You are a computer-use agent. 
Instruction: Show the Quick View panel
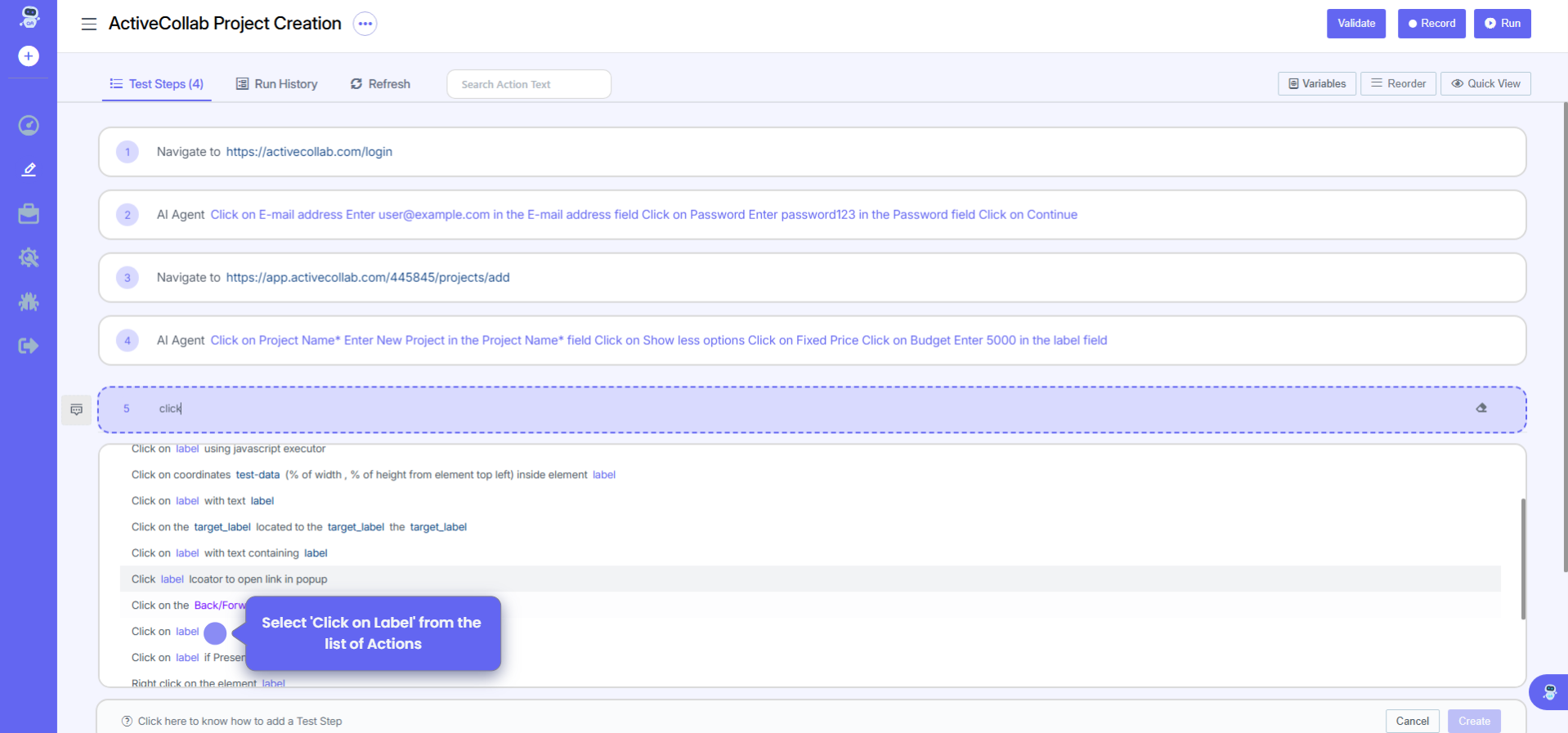tap(1485, 83)
